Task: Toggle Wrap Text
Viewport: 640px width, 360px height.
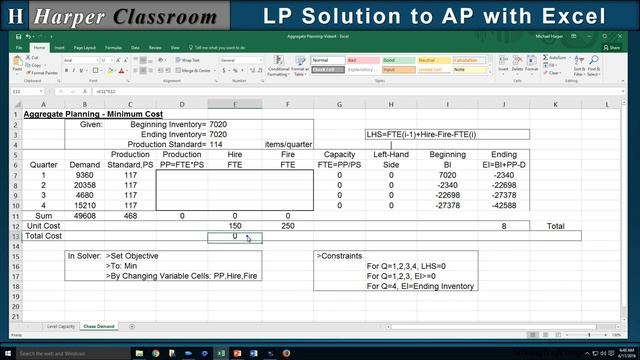Action: 188,60
